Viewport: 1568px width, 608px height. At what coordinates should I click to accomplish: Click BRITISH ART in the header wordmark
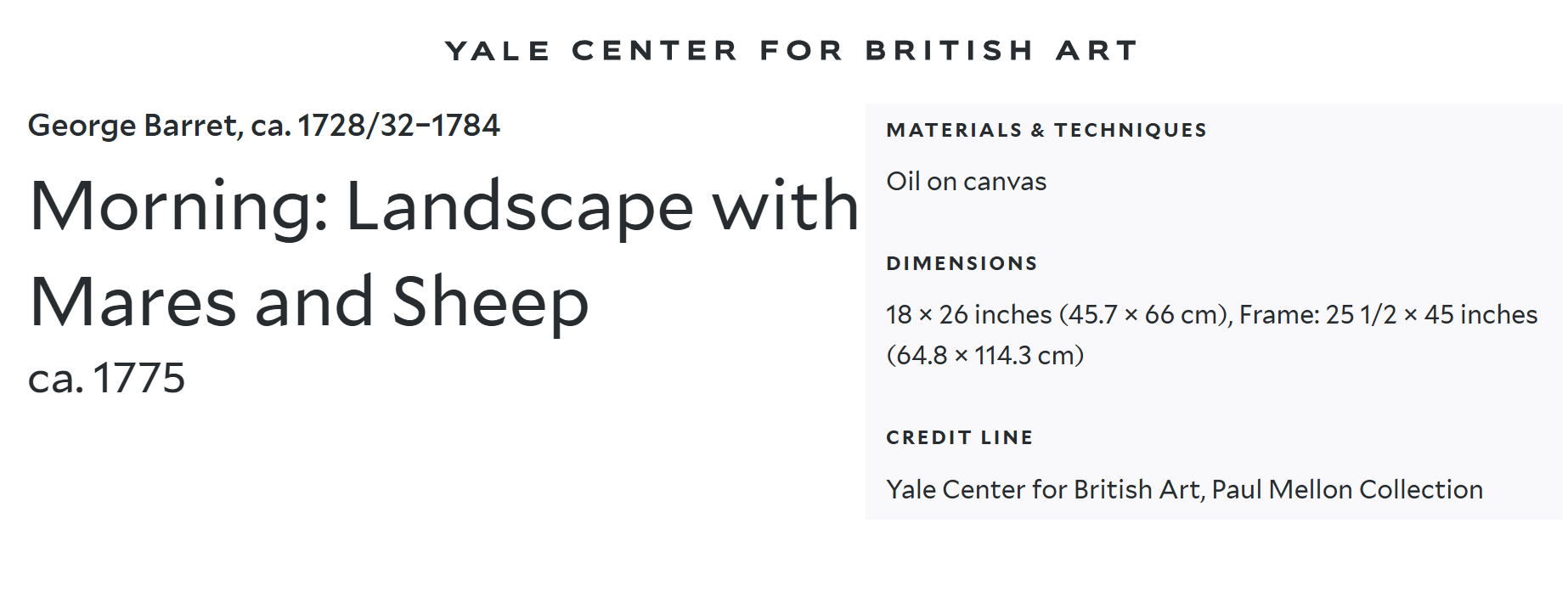(1001, 51)
